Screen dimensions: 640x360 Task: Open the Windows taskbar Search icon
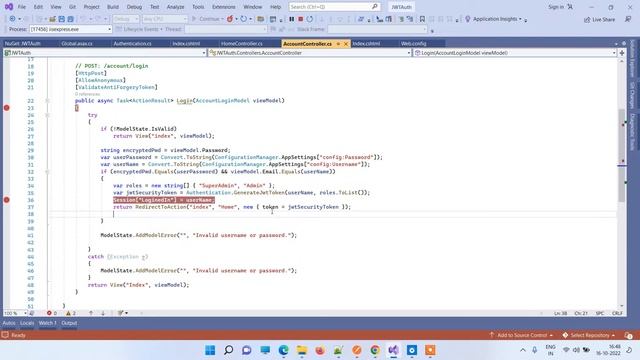point(229,350)
